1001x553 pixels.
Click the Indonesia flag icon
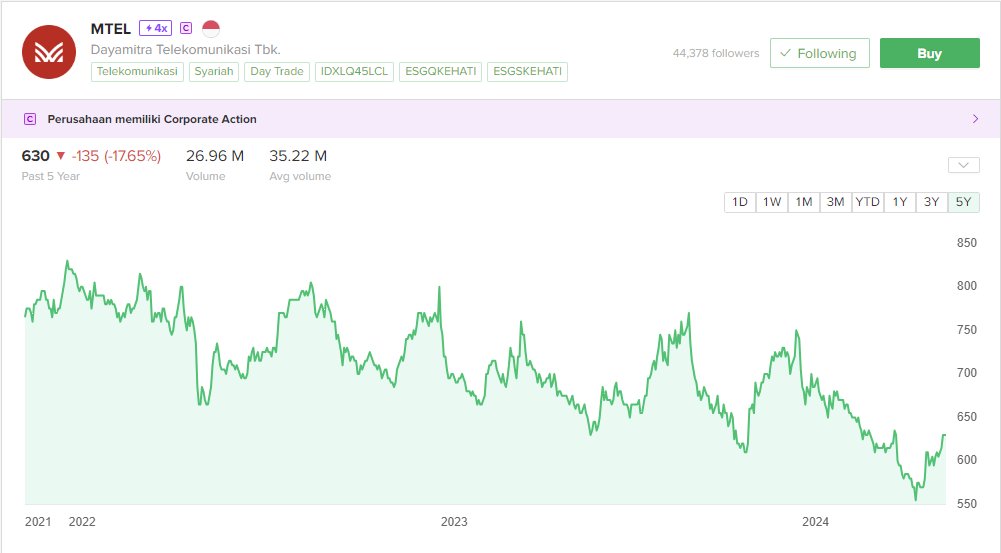point(211,28)
